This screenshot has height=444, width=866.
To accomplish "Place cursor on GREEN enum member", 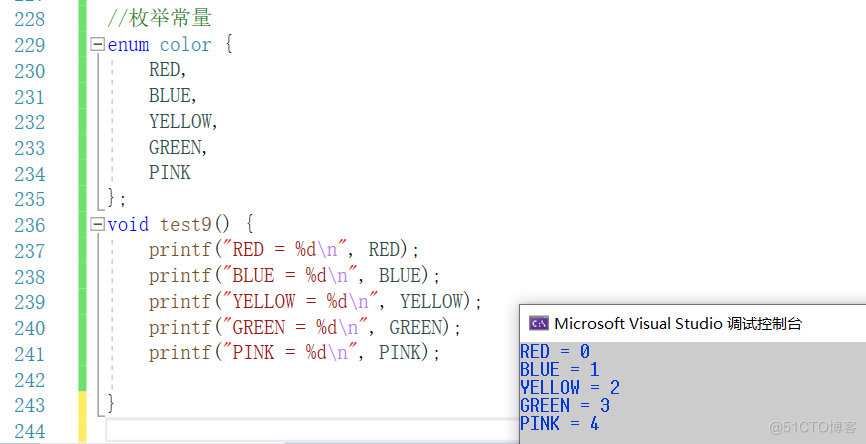I will 175,147.
